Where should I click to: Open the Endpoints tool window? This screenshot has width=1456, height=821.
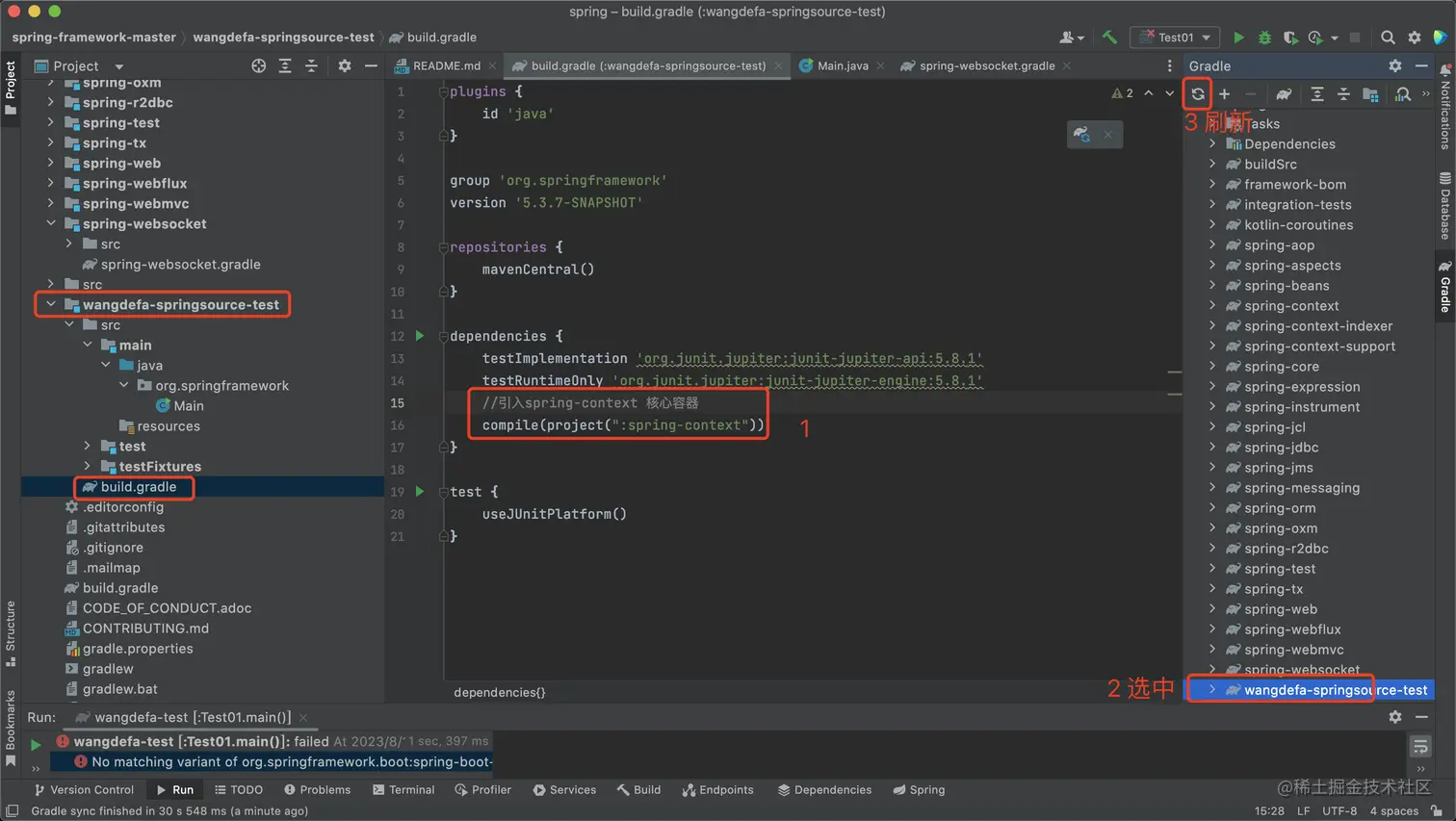coord(718,789)
